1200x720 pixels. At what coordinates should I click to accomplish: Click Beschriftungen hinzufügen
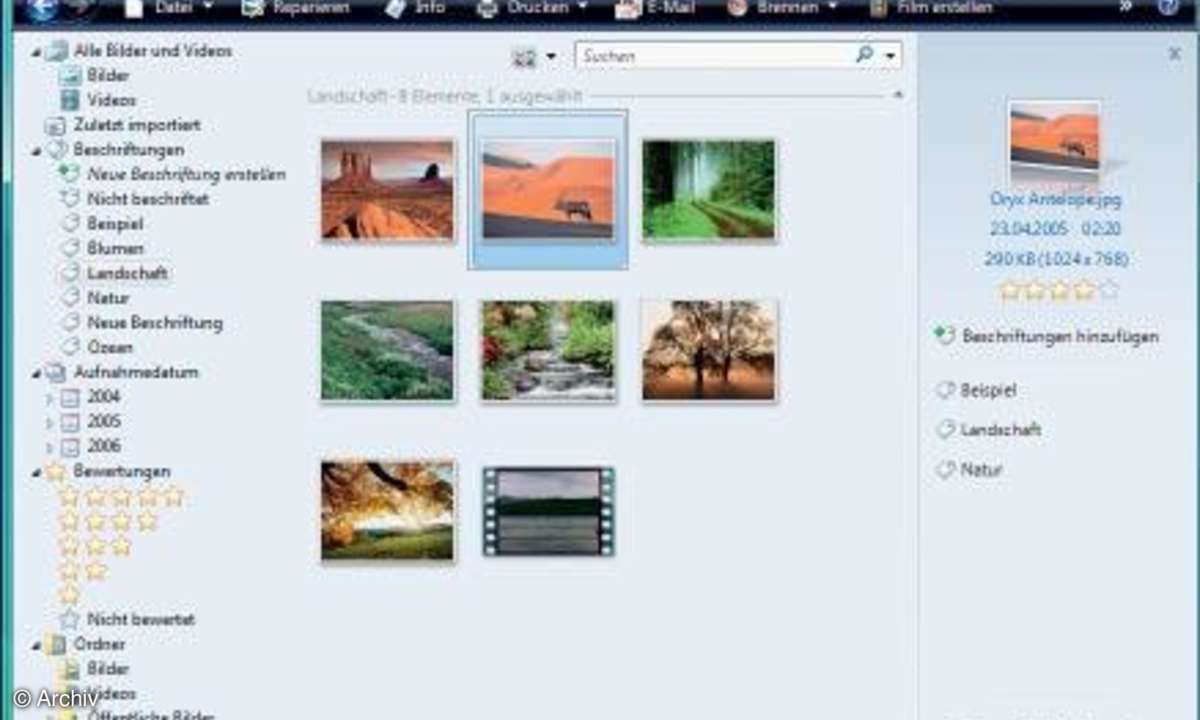click(1060, 337)
